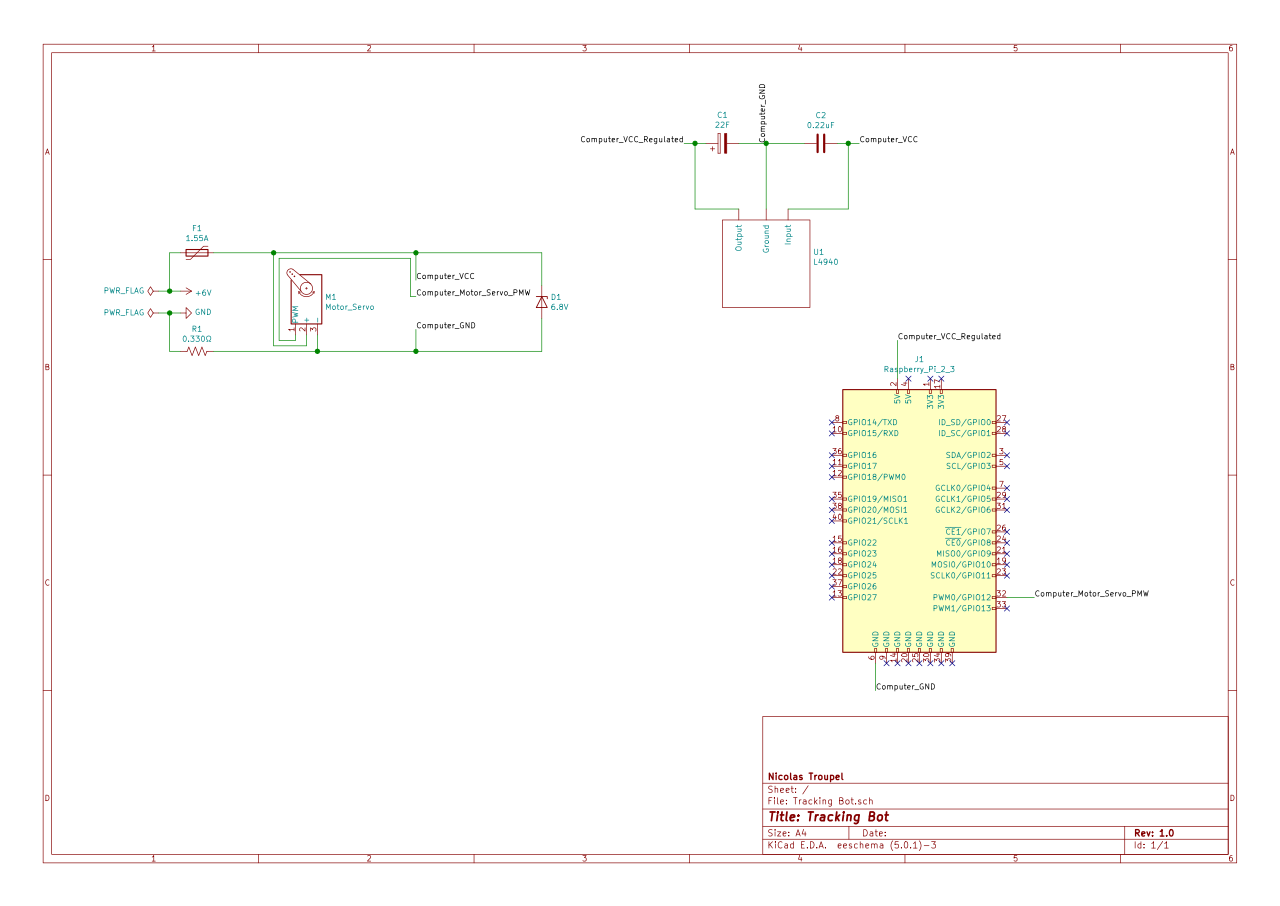Click the diode value 6.8V

coord(559,307)
